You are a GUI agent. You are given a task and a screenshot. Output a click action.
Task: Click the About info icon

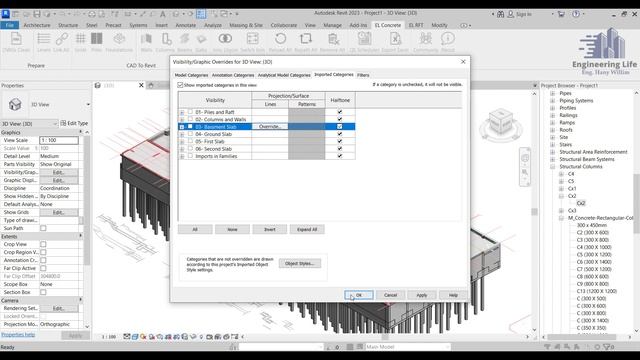448,39
